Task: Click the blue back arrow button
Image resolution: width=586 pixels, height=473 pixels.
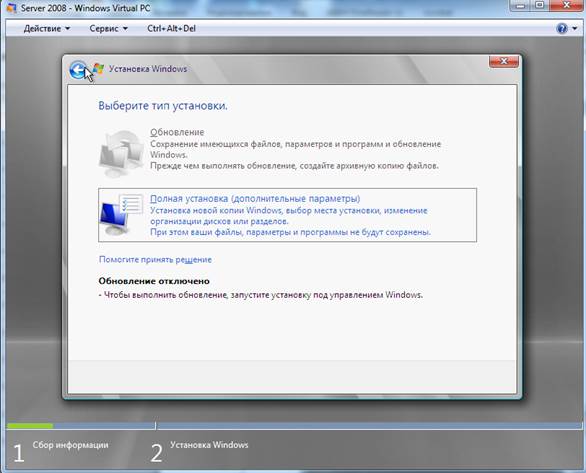Action: (78, 70)
